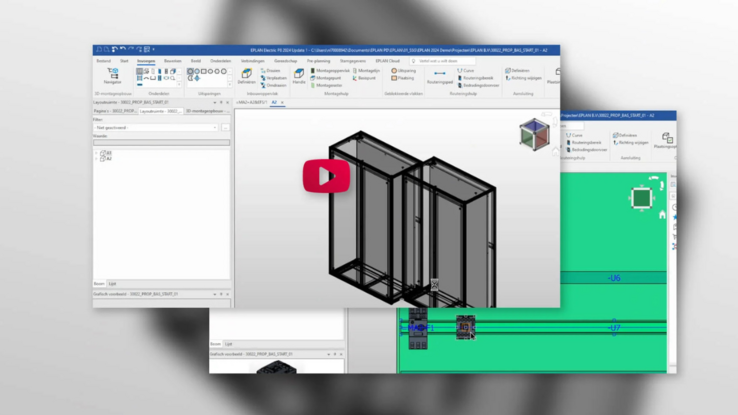Select Bedradingsdoorvoer in front window ribbon
Image resolution: width=738 pixels, height=415 pixels.
click(478, 86)
